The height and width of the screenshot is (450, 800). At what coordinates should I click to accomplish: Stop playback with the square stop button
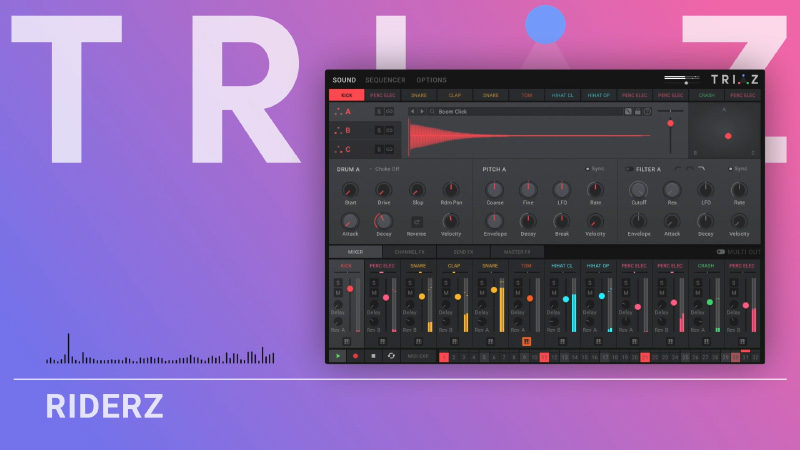click(x=373, y=356)
